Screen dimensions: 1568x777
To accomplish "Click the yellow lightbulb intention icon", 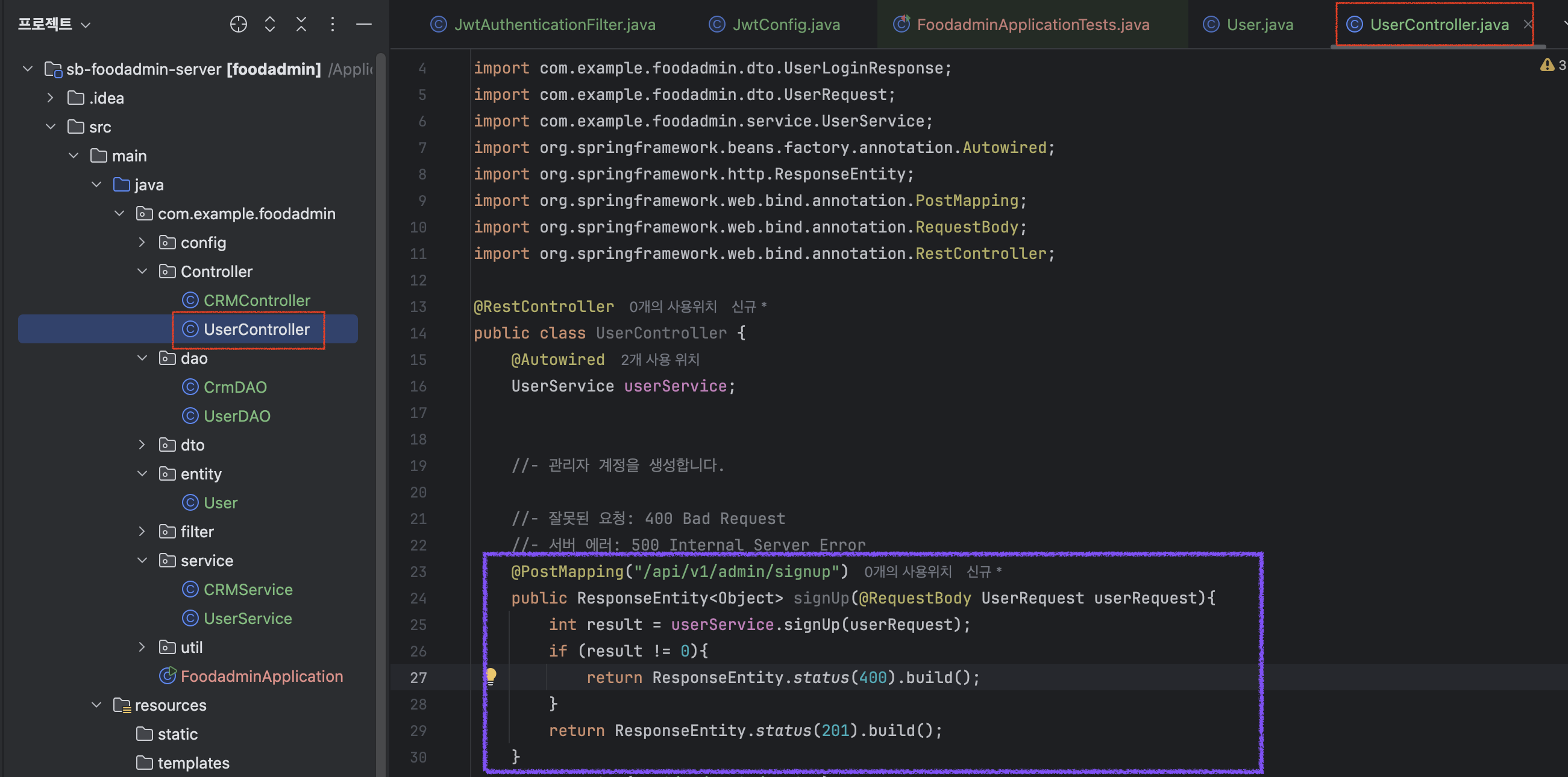I will pos(491,676).
